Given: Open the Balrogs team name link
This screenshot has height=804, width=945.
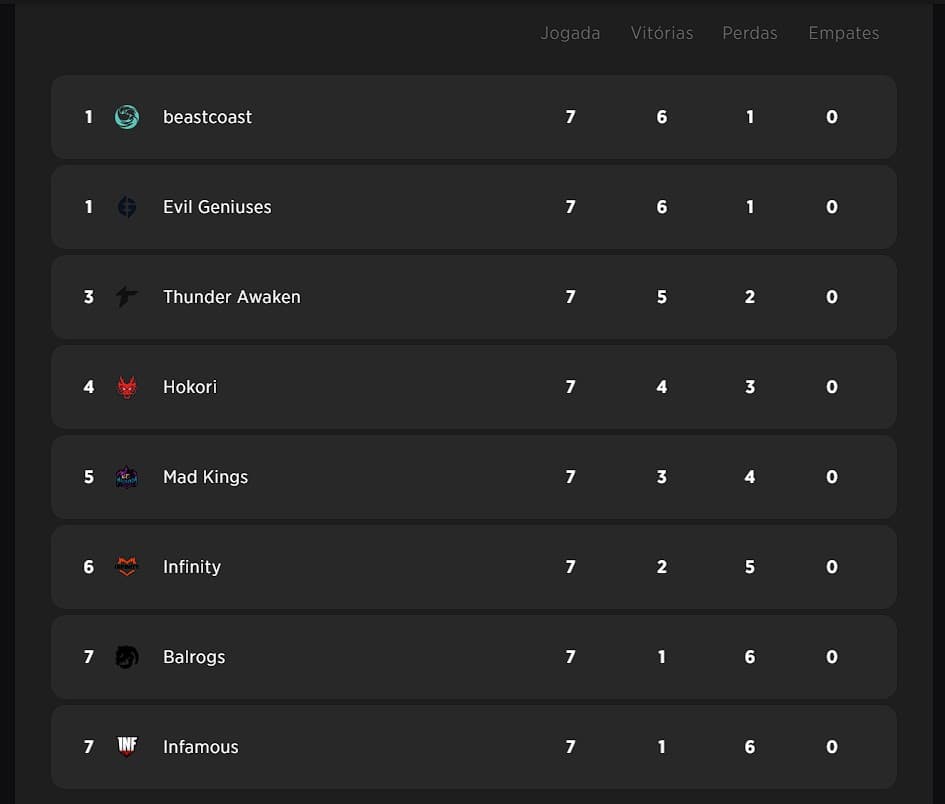Looking at the screenshot, I should (x=194, y=657).
